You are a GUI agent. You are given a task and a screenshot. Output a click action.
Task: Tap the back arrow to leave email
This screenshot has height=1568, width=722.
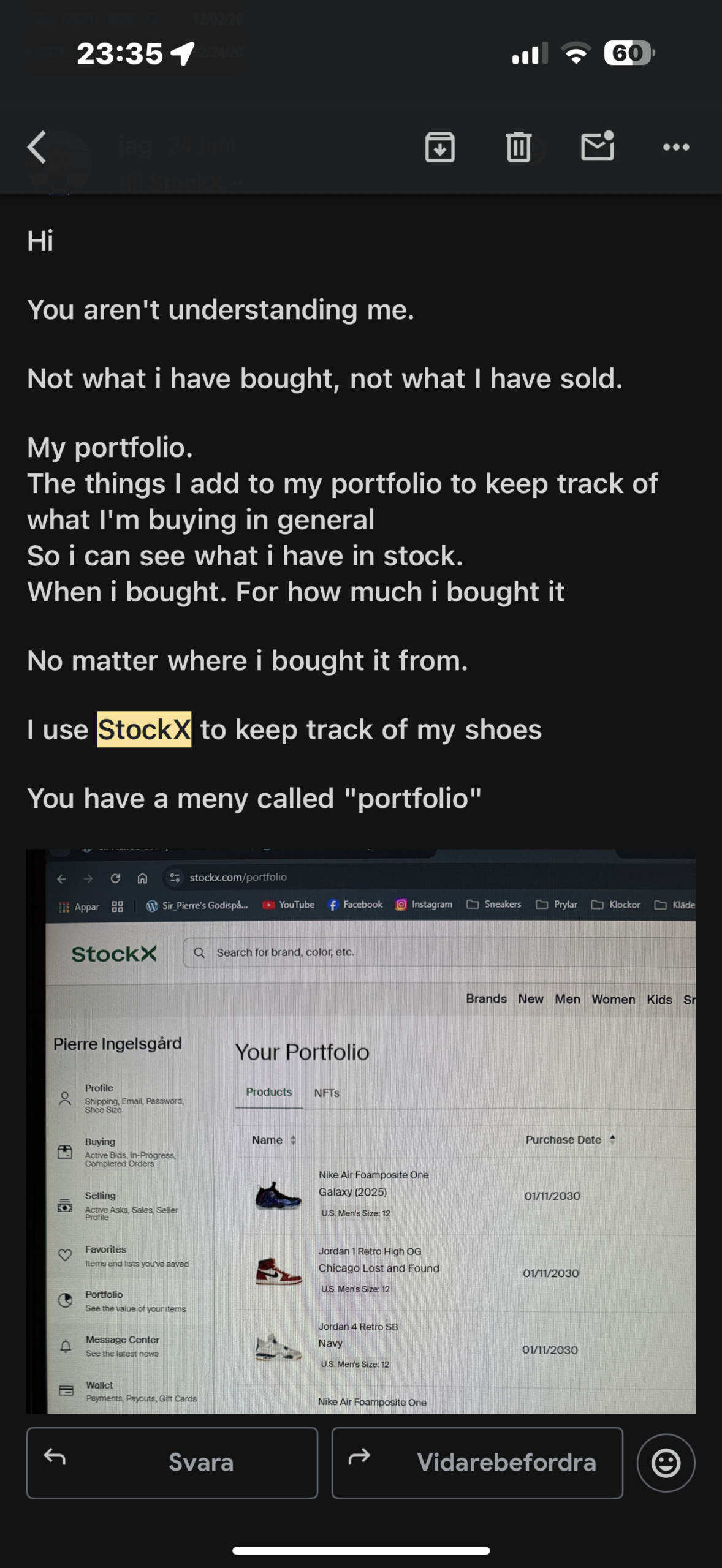click(x=37, y=147)
